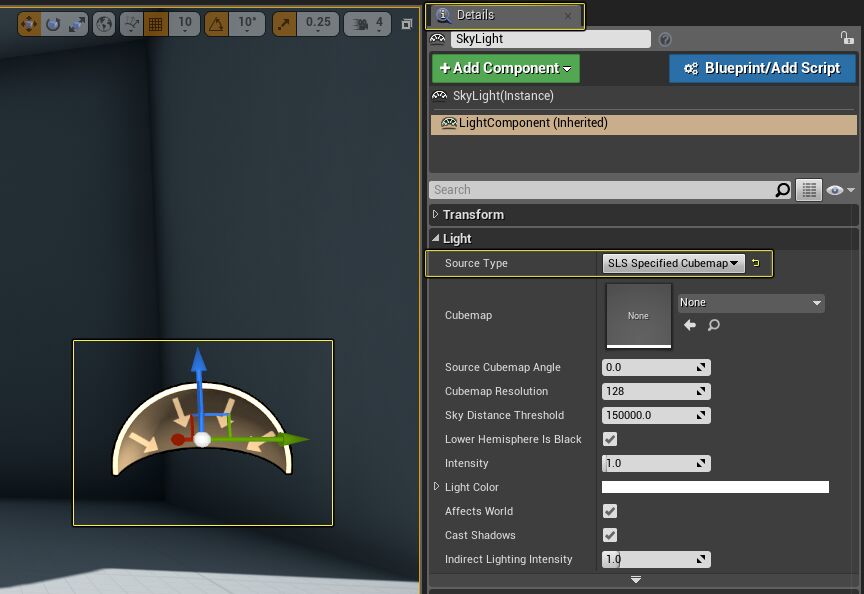Disable the Affects World checkbox
The width and height of the screenshot is (864, 594).
point(608,511)
